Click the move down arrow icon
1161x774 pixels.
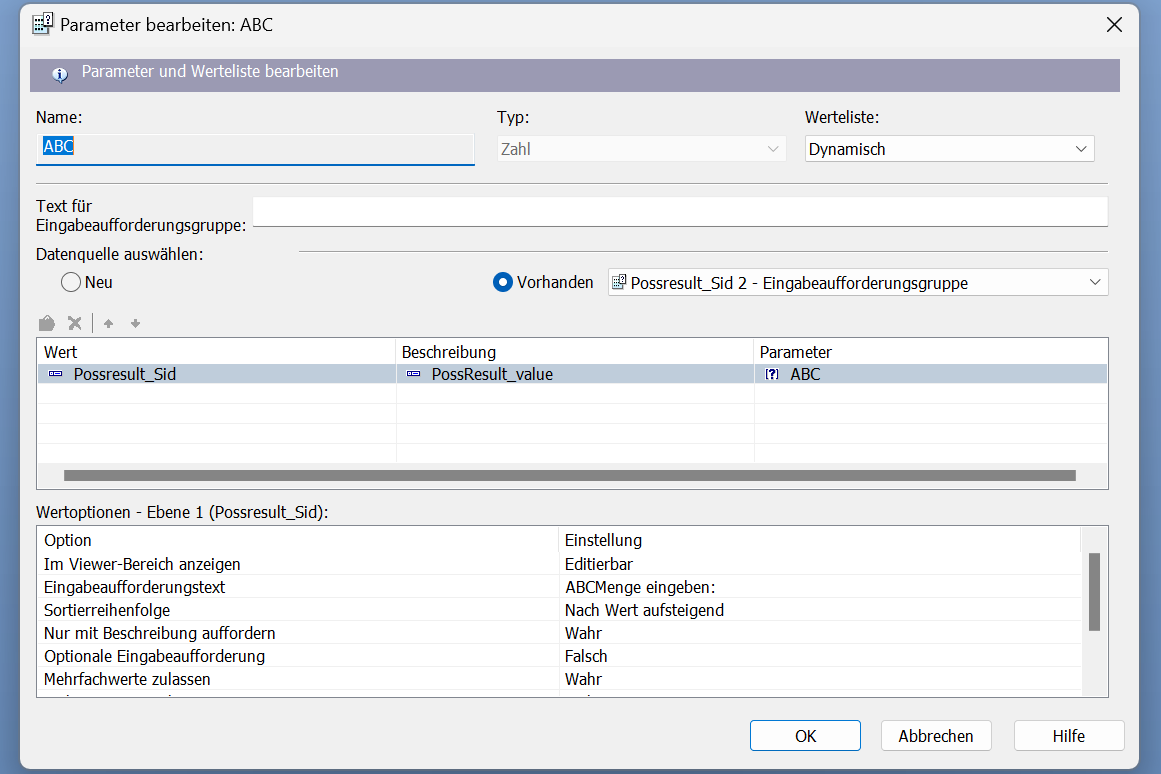135,323
